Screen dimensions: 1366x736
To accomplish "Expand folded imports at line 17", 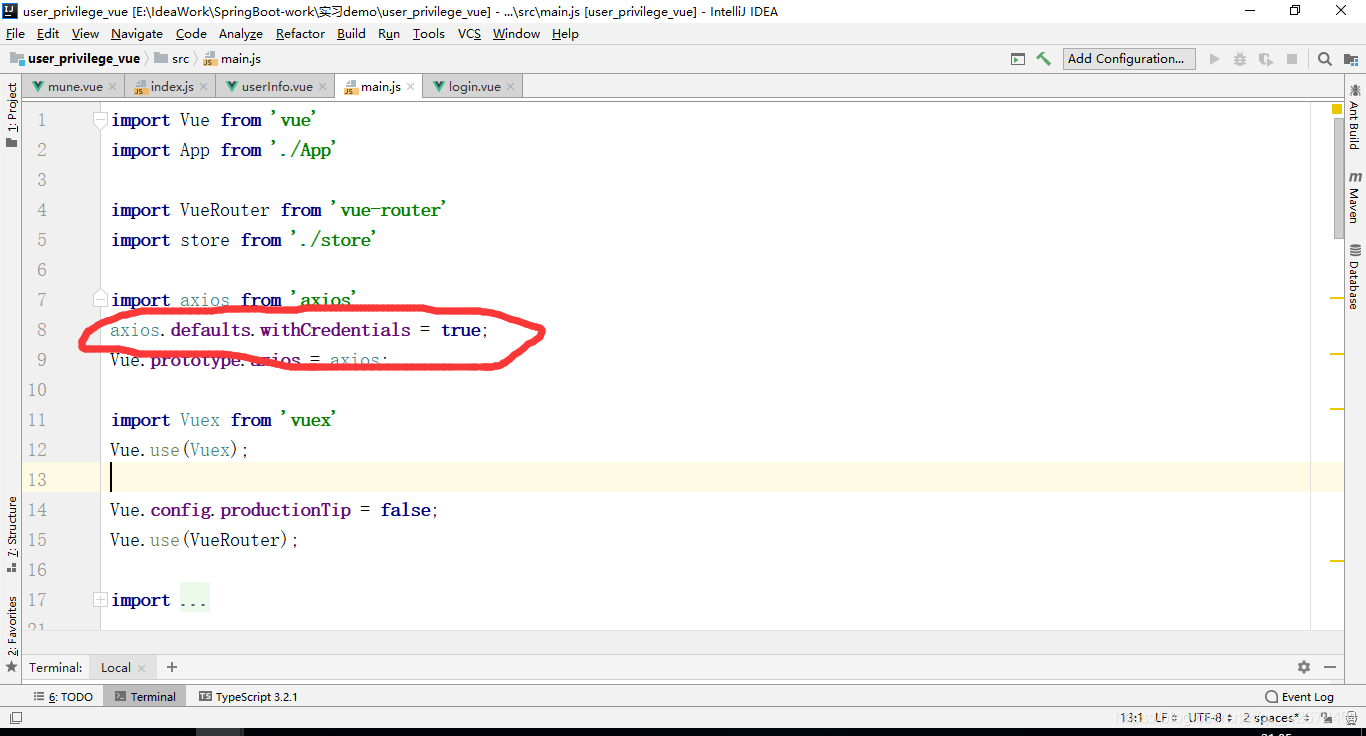I will point(100,600).
